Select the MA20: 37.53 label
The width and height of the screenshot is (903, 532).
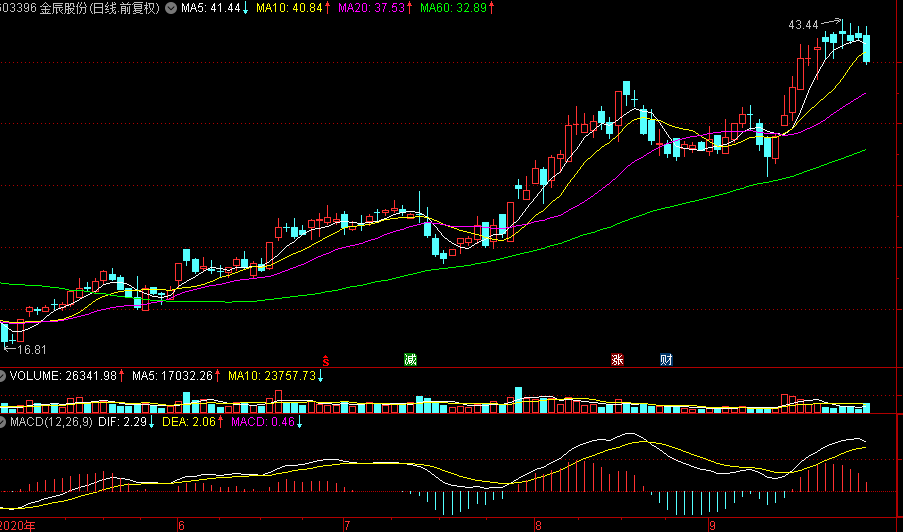[371, 8]
